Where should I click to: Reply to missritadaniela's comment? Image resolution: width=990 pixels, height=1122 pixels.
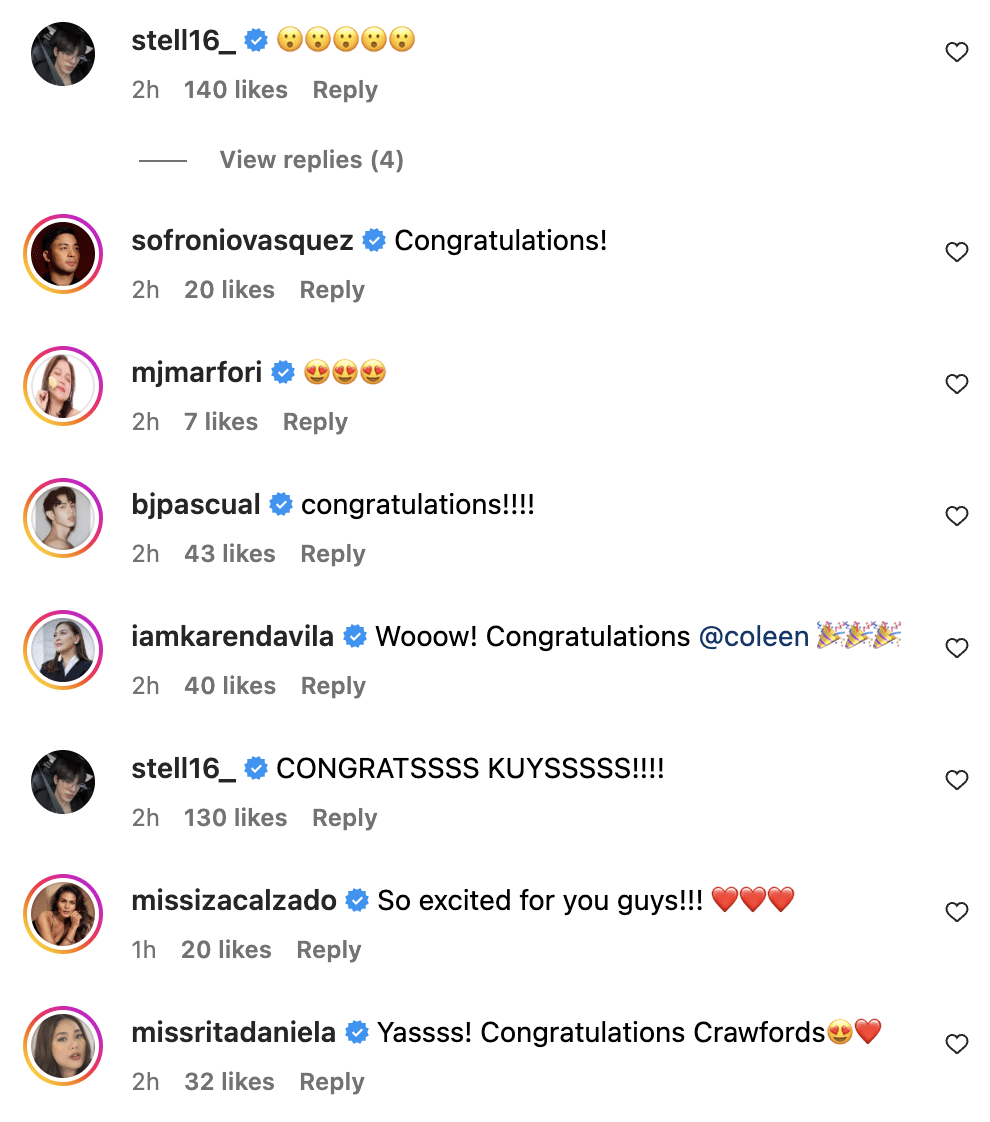tap(332, 1082)
